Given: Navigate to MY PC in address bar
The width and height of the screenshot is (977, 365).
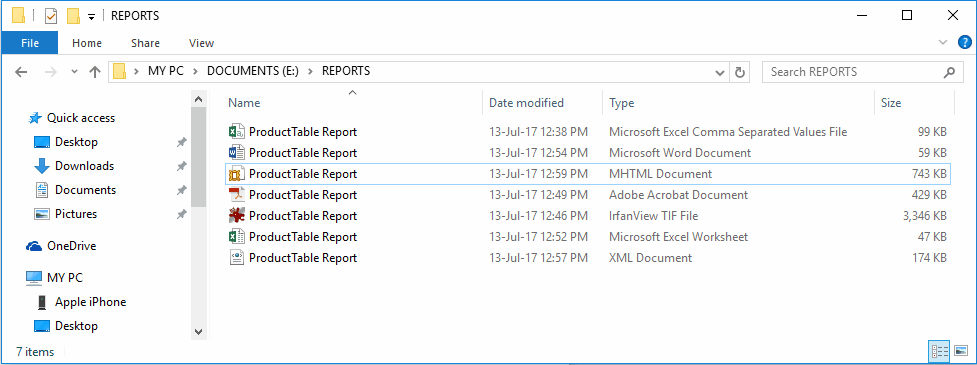Looking at the screenshot, I should click(166, 71).
